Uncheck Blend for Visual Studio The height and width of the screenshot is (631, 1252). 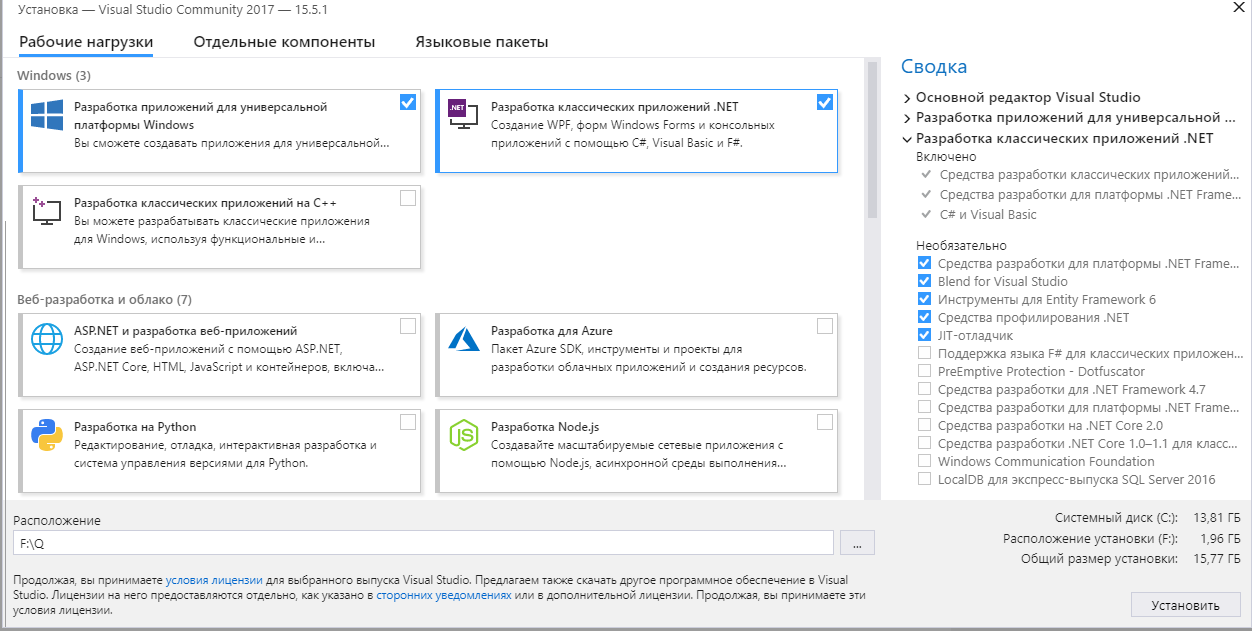tap(924, 281)
